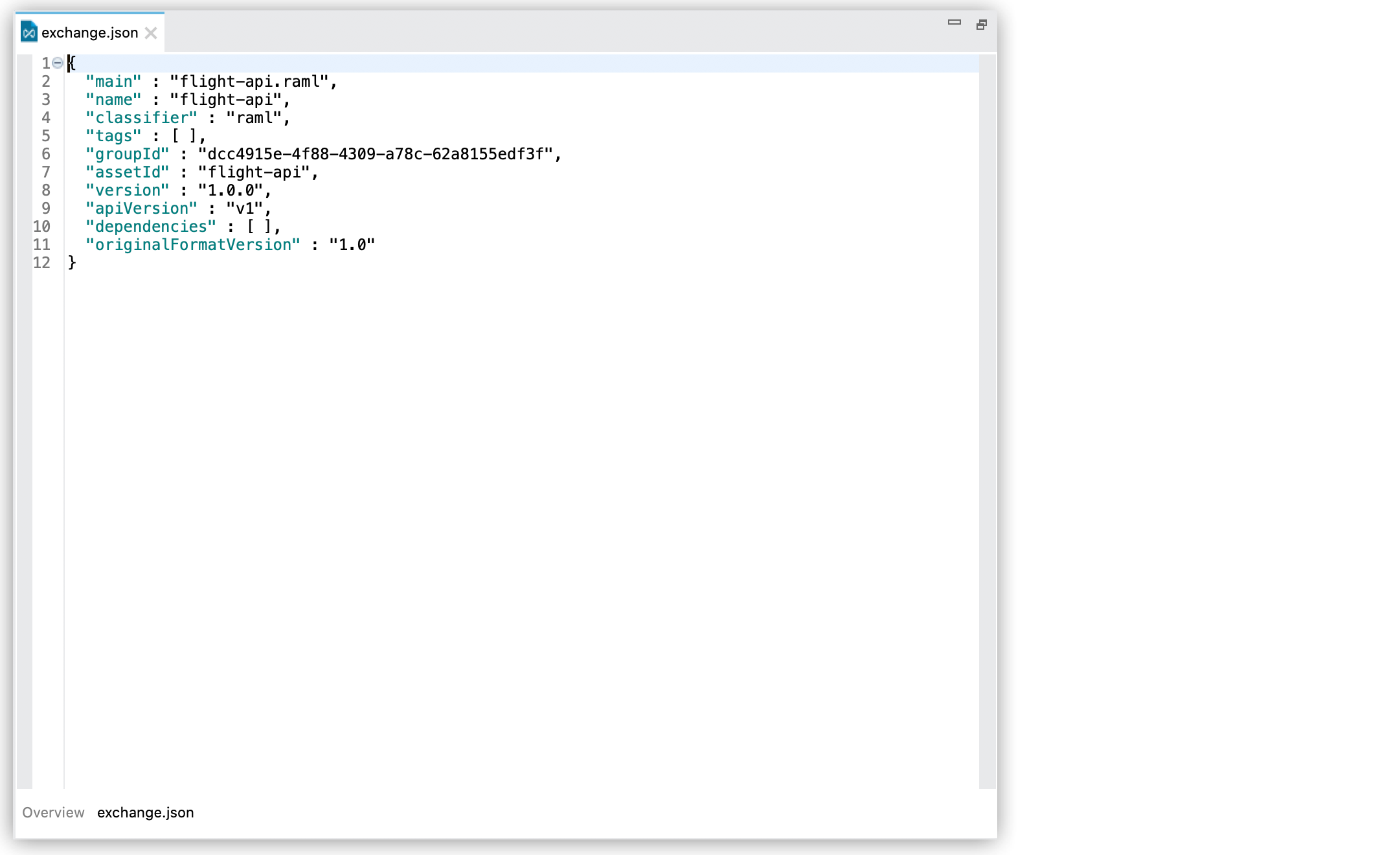Click line number 1 in the gutter margin

tap(45, 63)
